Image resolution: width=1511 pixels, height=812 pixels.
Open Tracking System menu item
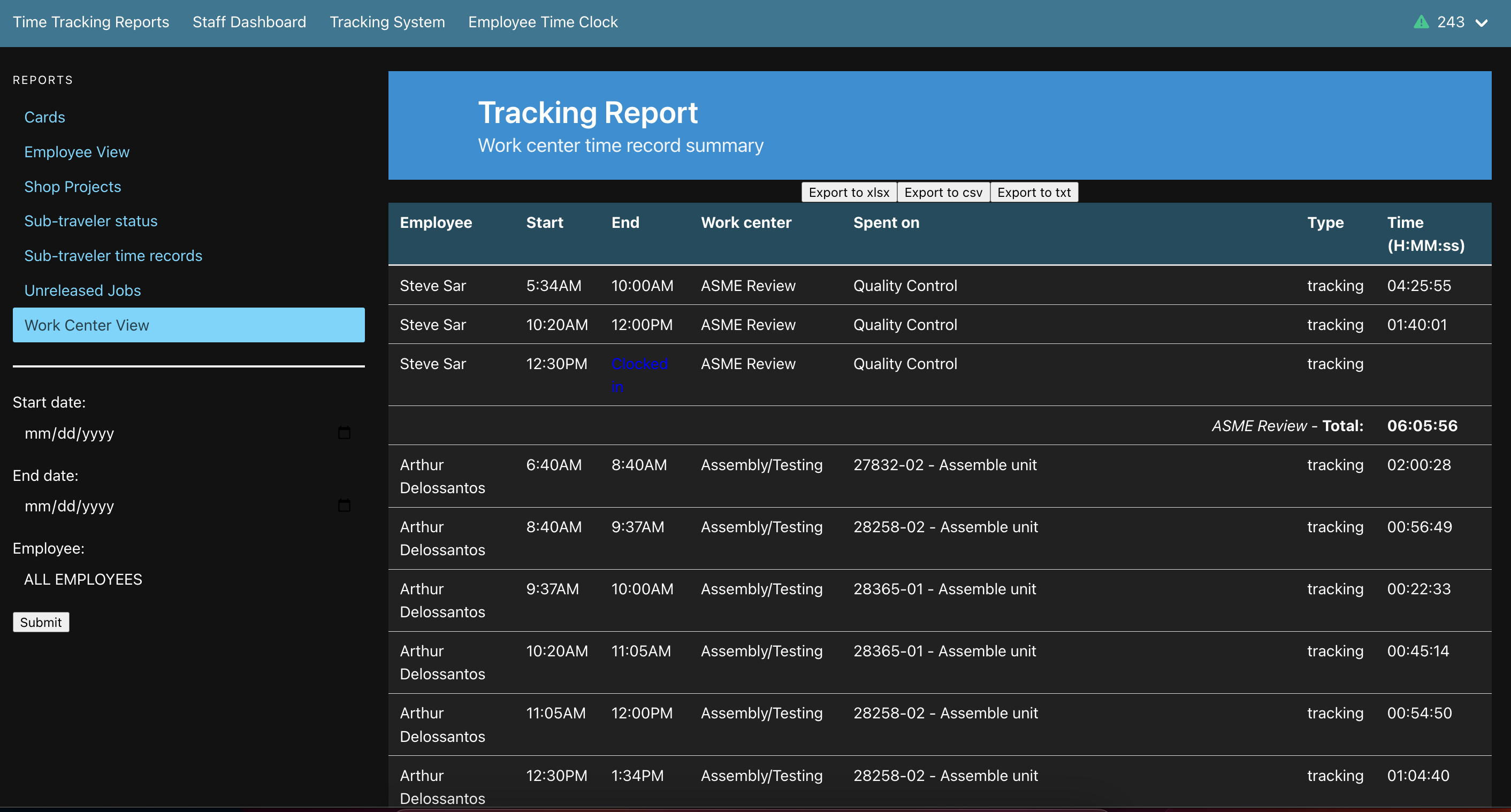(x=387, y=22)
